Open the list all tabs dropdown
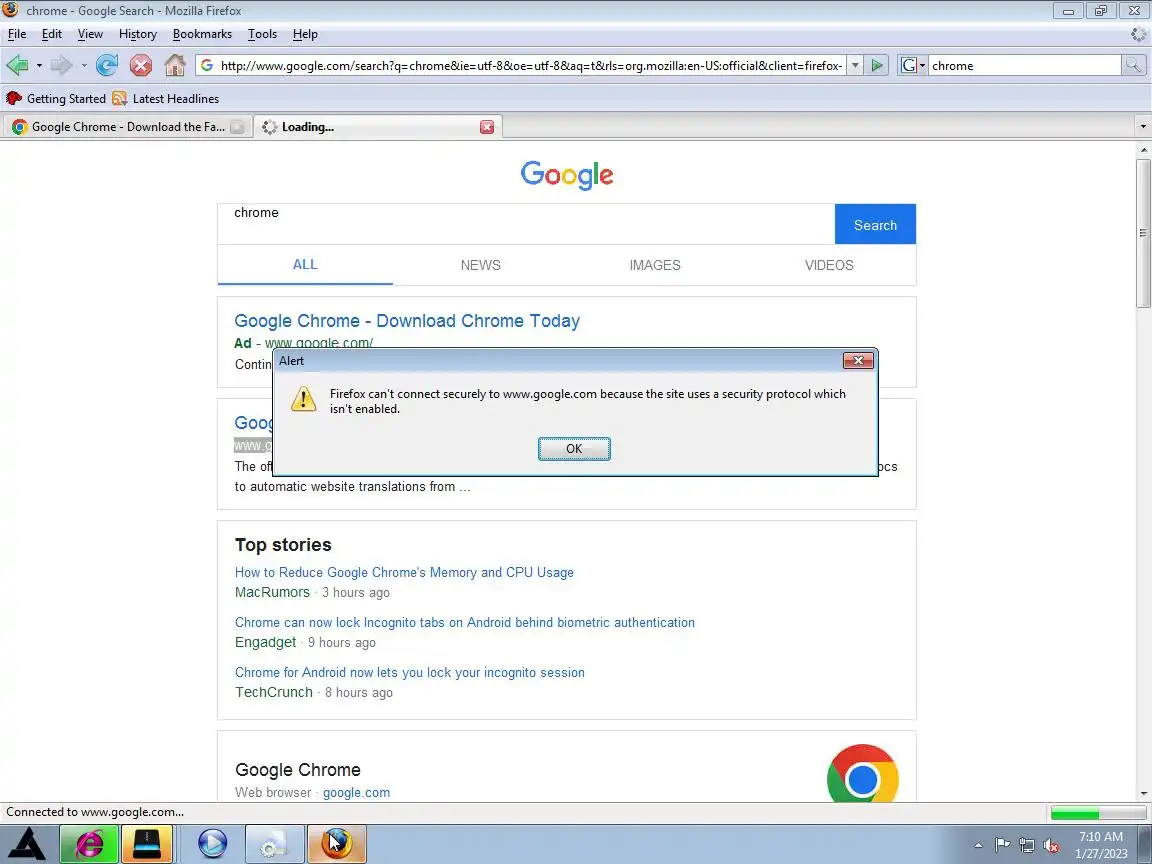 point(1142,126)
